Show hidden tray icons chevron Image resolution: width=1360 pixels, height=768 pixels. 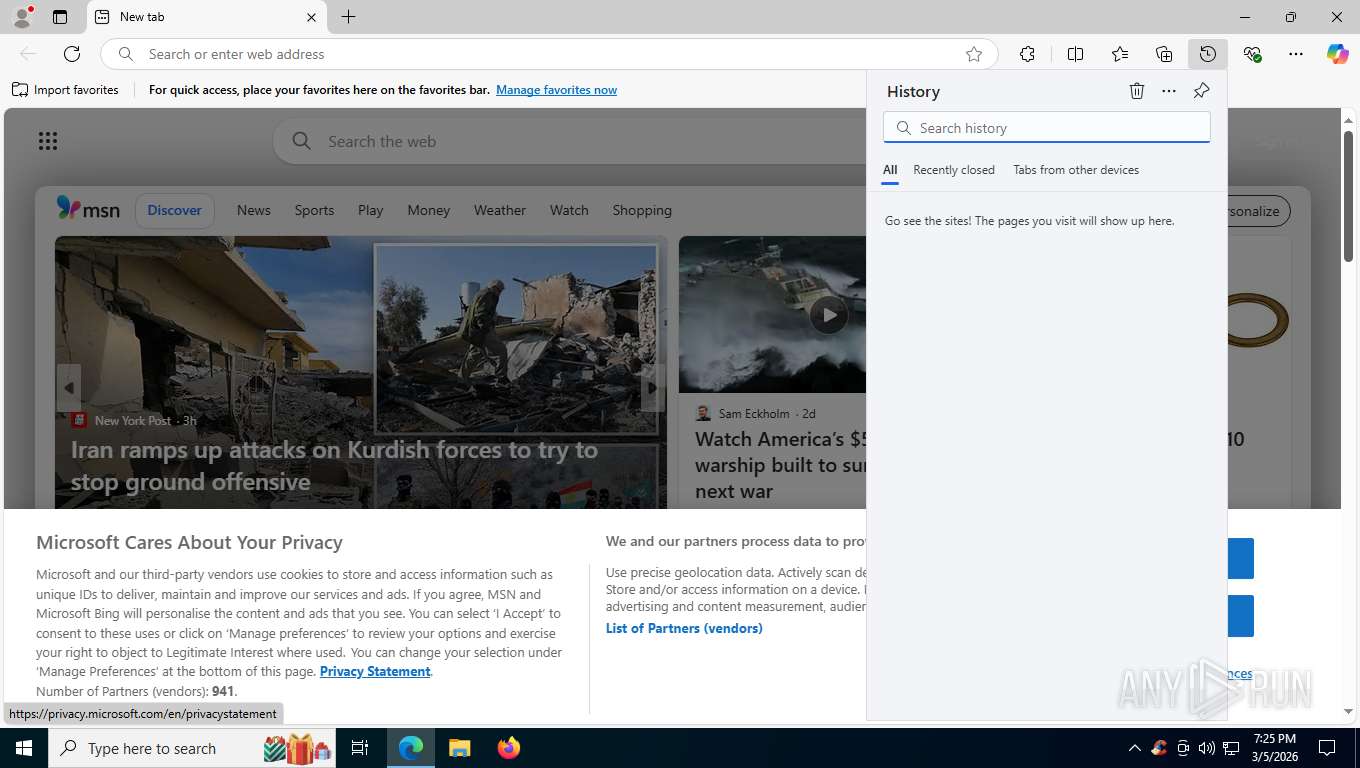(x=1134, y=748)
